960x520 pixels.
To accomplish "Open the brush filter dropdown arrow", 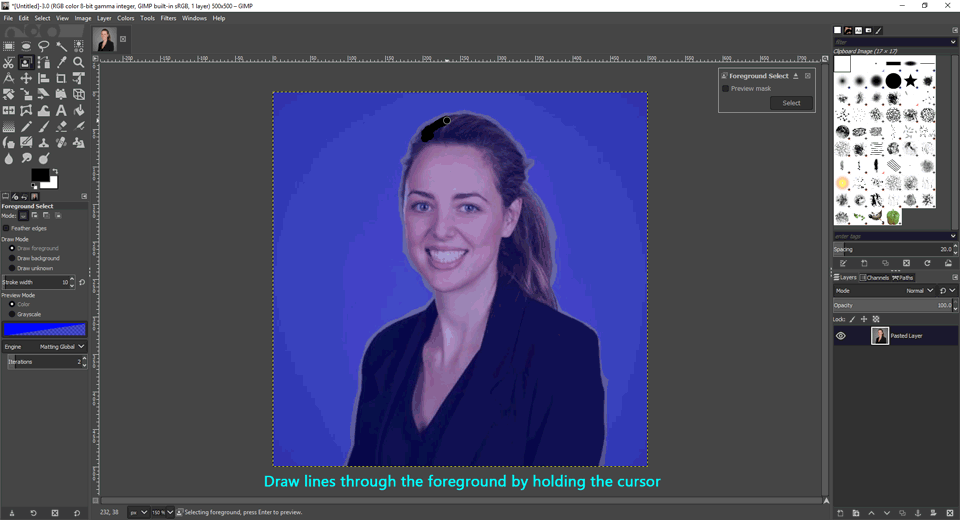I will pos(953,42).
